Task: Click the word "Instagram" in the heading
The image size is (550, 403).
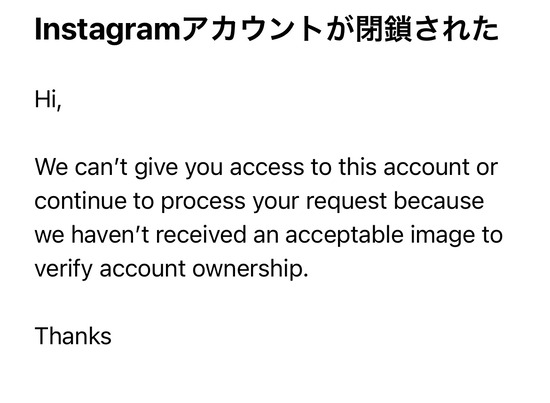Action: [107, 31]
